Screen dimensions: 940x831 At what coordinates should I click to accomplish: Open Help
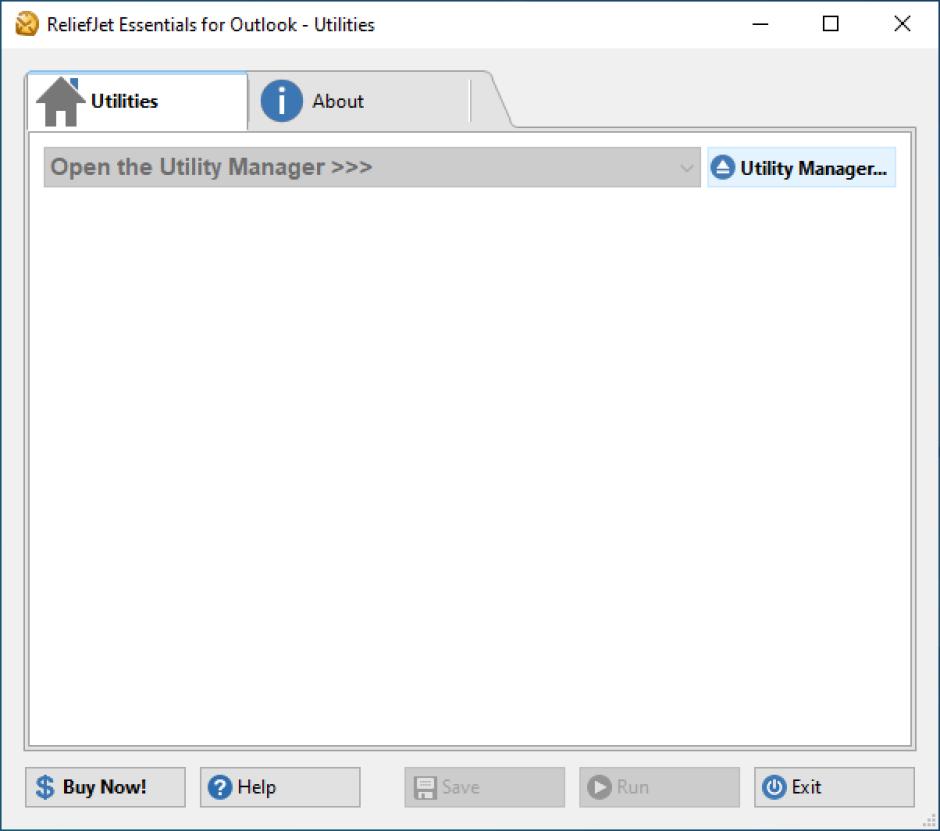pos(280,787)
